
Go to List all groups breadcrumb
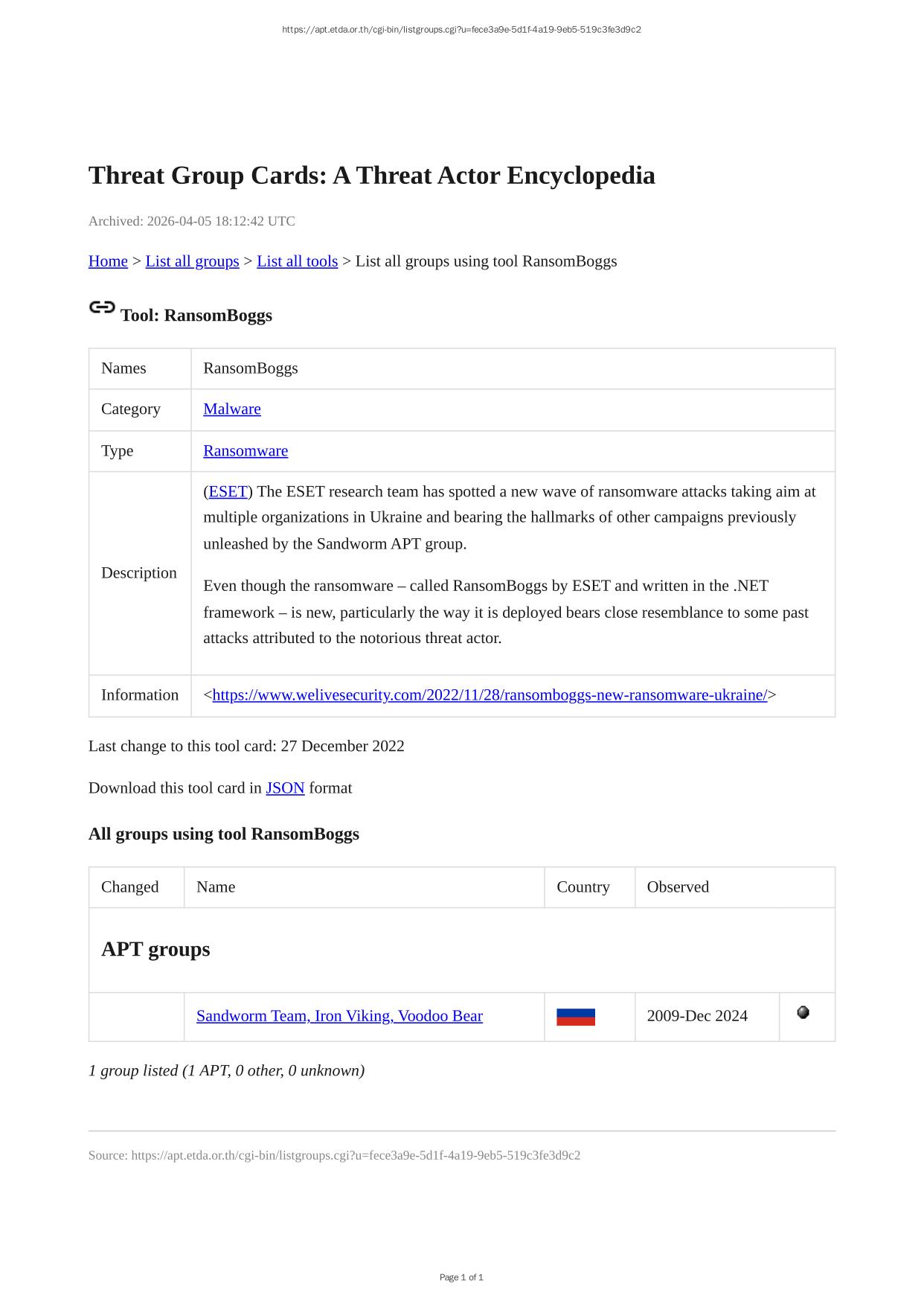click(192, 261)
